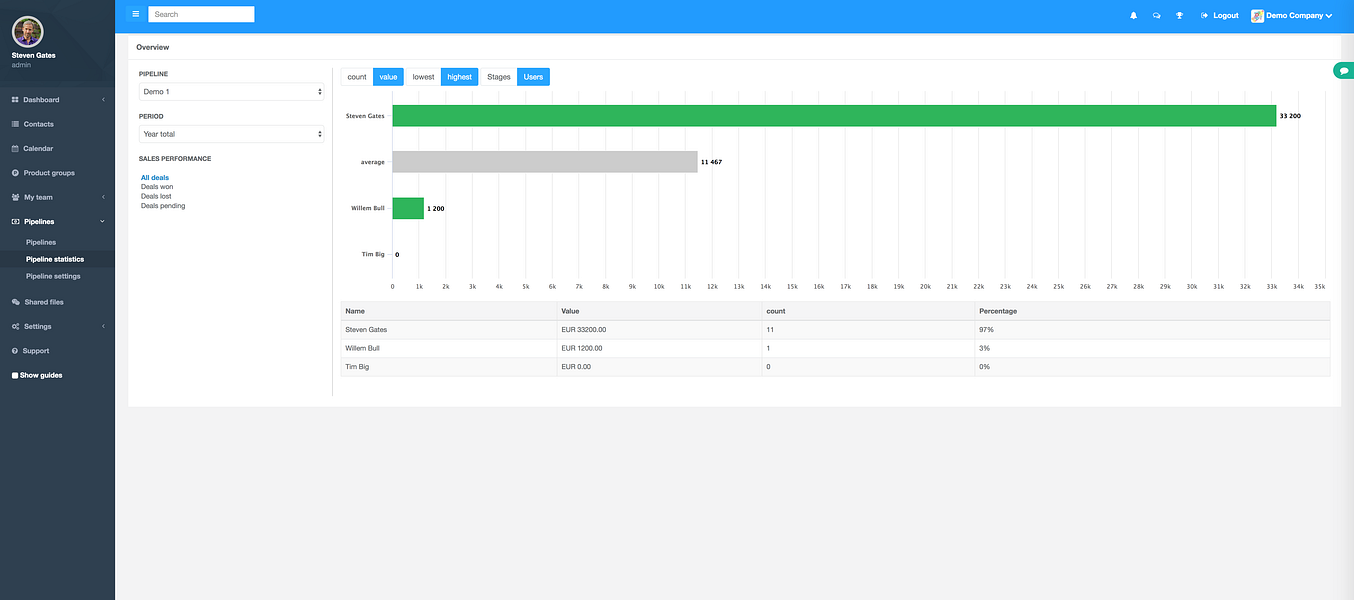
Task: Open the Pipeline dropdown showing Demo 1
Action: tap(232, 92)
